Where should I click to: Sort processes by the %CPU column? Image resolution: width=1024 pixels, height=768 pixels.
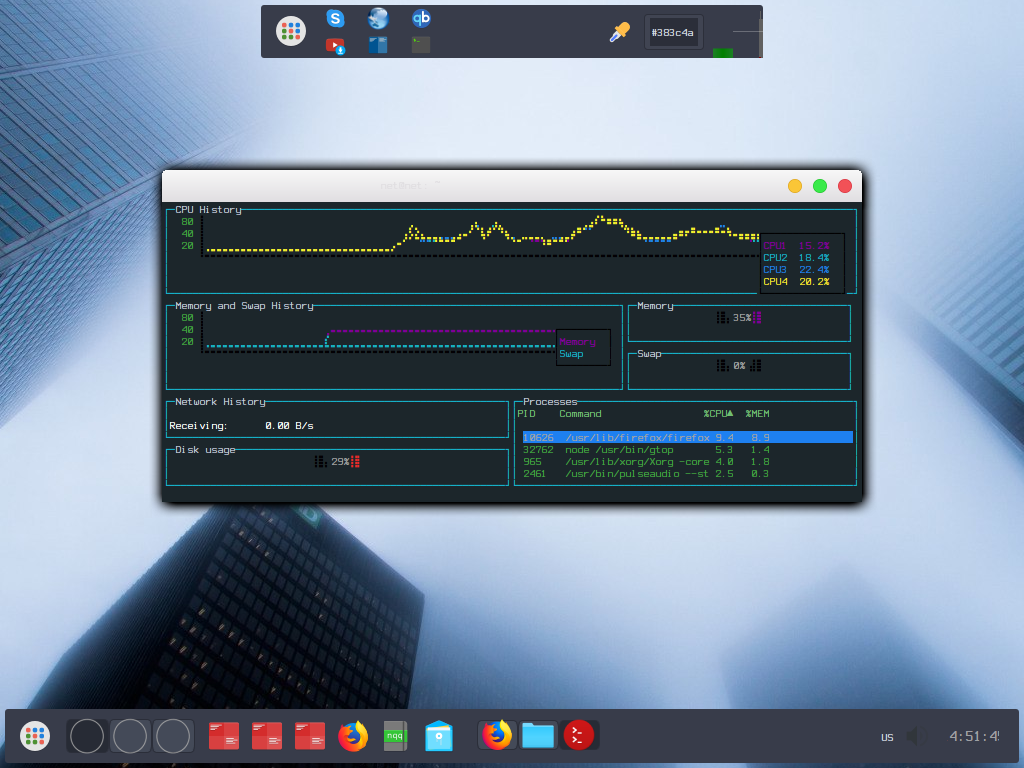(x=718, y=413)
